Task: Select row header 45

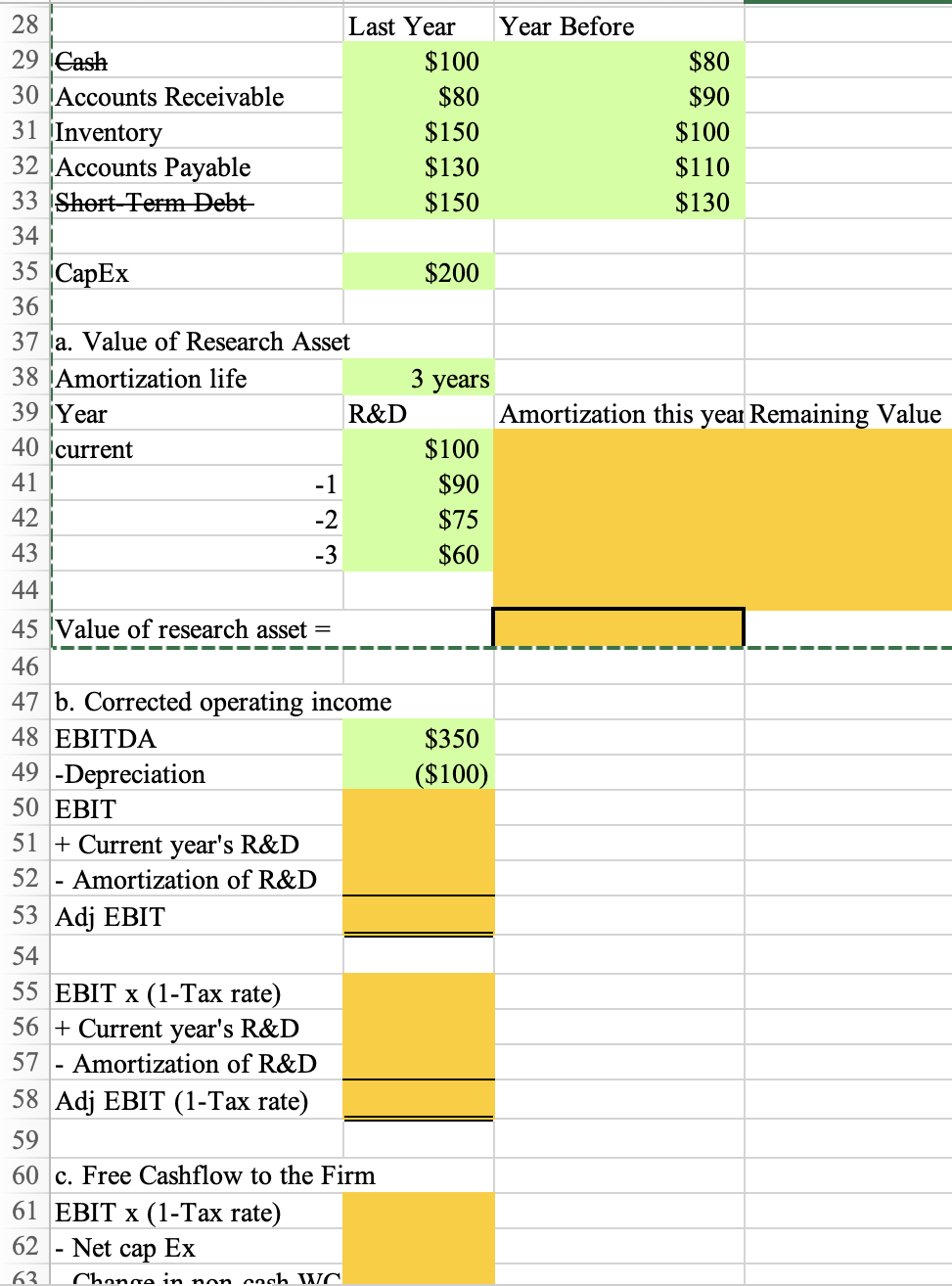Action: tap(24, 629)
